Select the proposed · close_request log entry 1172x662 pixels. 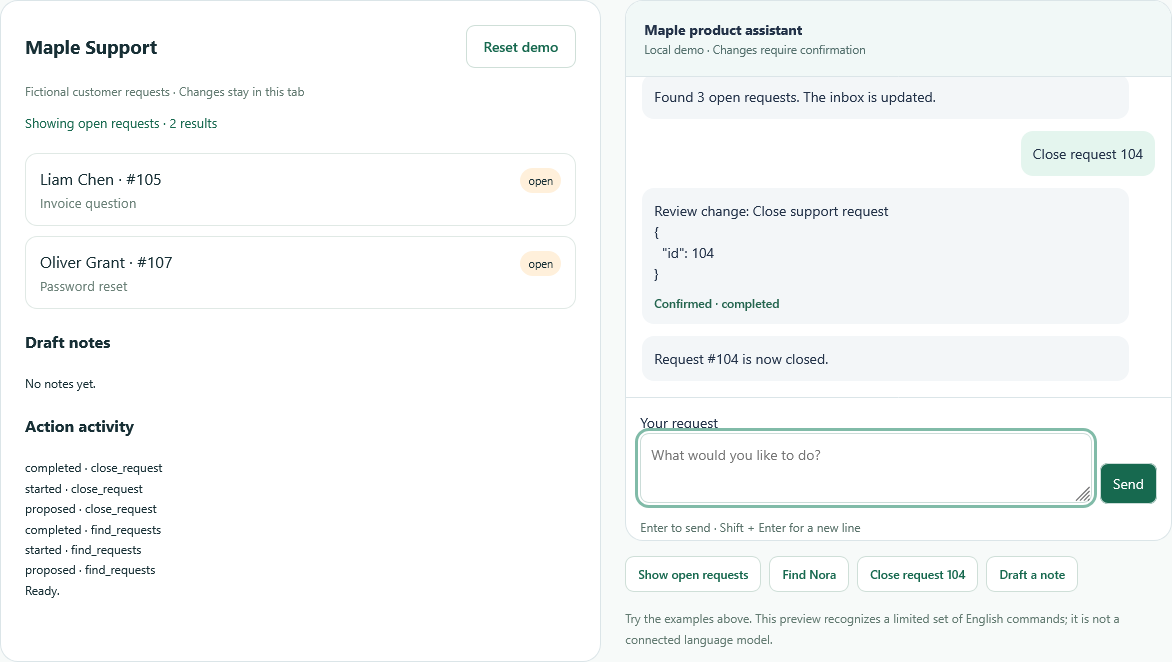click(x=90, y=509)
